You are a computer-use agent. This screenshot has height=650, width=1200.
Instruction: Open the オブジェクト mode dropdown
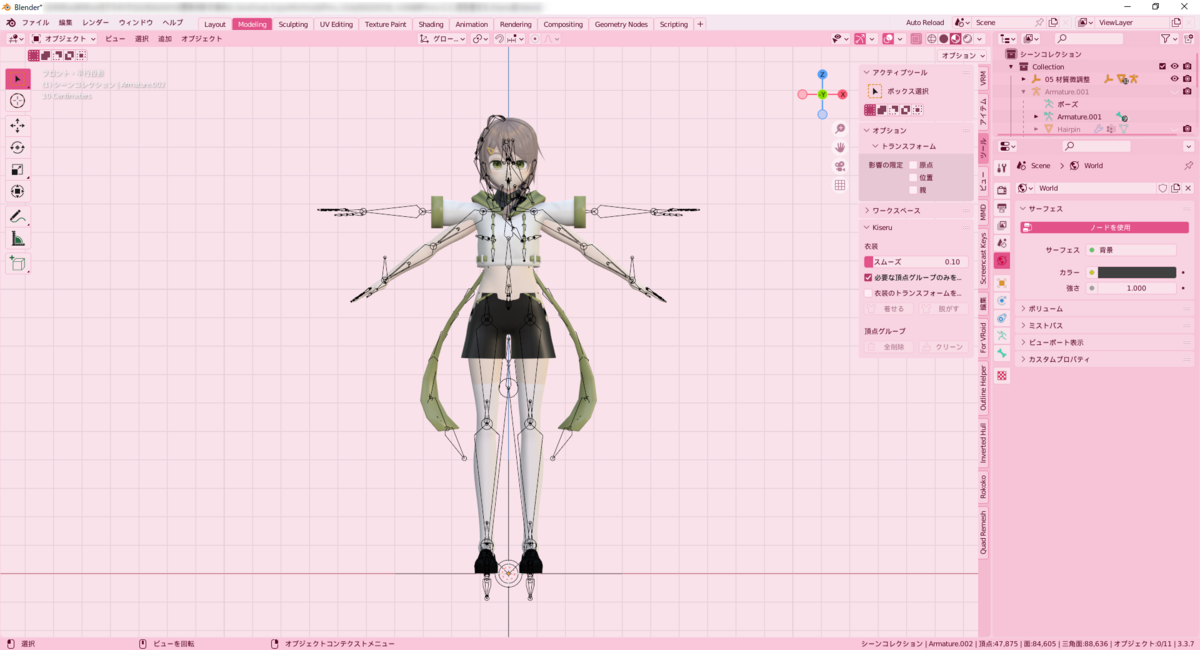(64, 39)
